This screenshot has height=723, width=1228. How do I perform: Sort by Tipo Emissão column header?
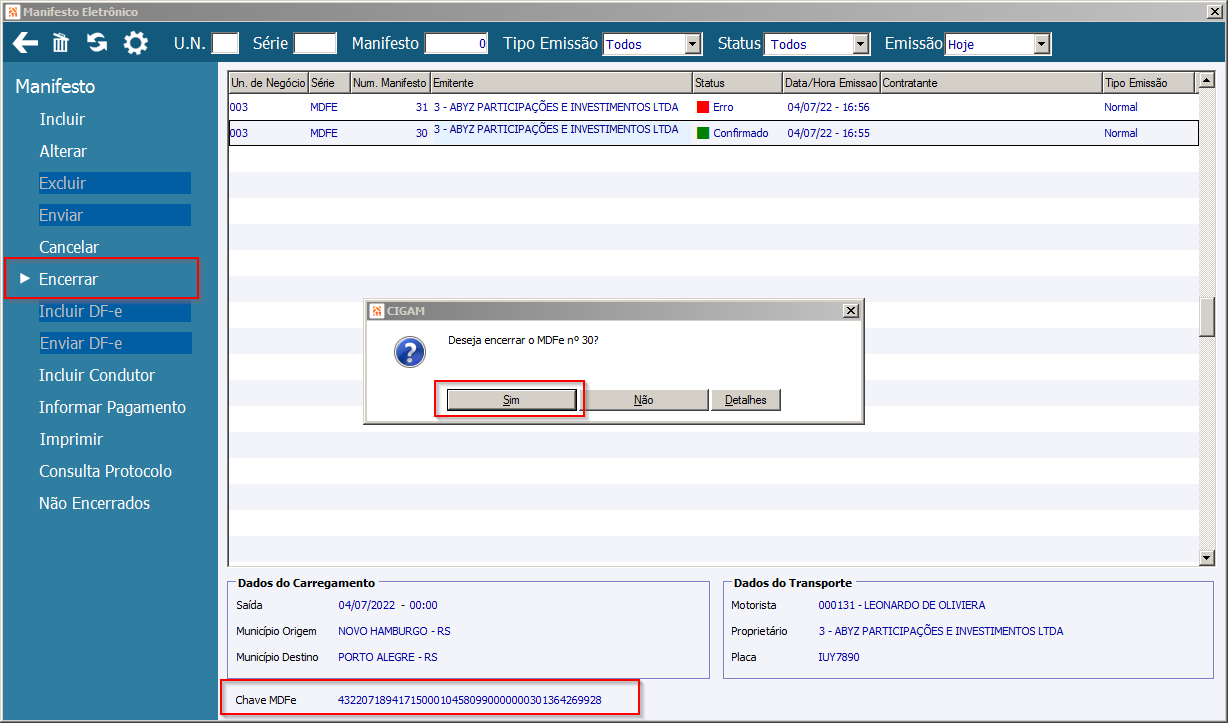click(x=1149, y=83)
